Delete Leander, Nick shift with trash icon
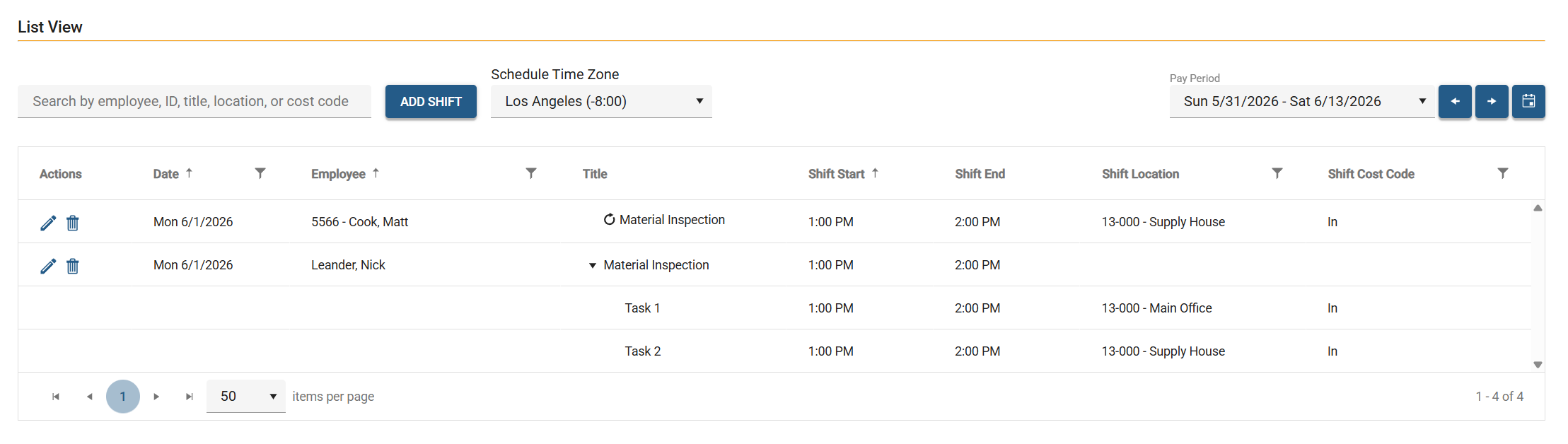 point(73,266)
